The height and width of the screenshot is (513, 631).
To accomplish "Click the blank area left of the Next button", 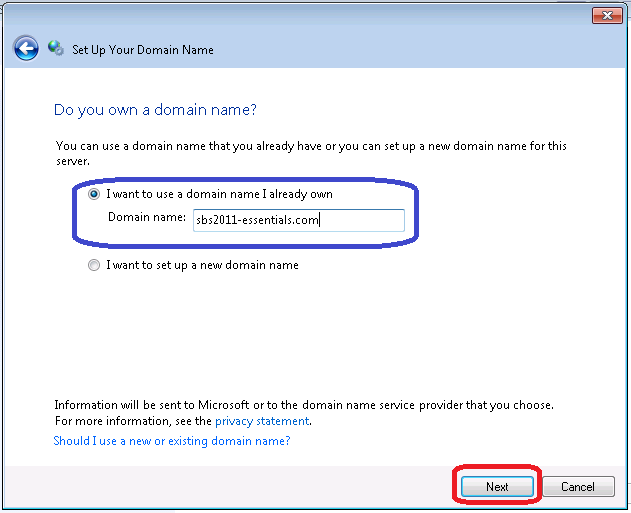I will pyautogui.click(x=250, y=487).
